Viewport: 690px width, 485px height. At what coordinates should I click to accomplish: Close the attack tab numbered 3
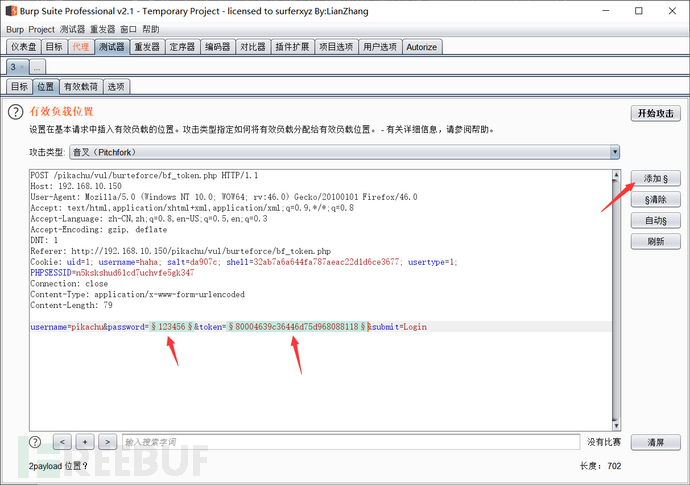tap(22, 67)
